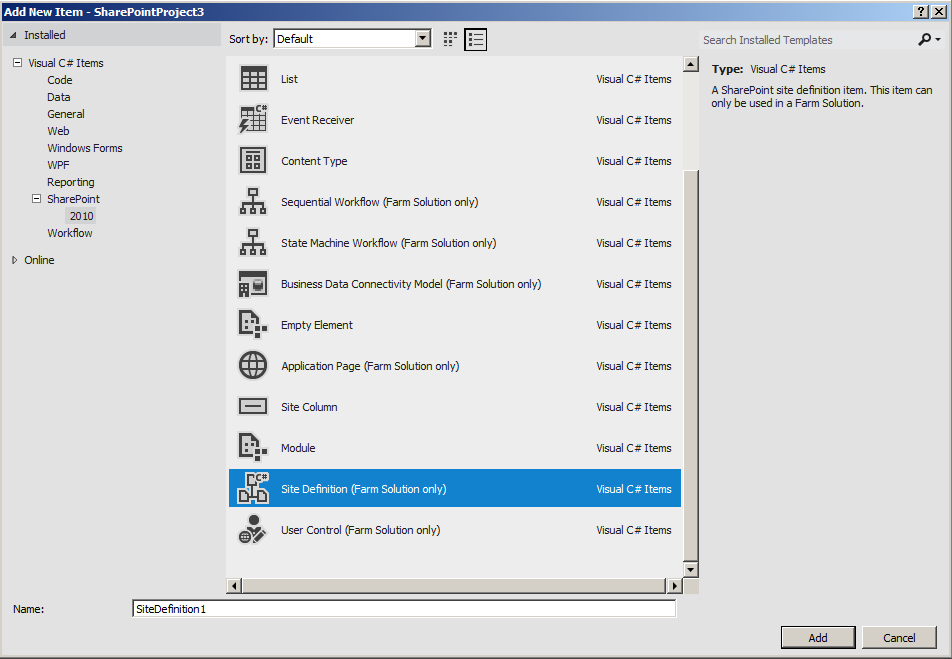Viewport: 952px width, 659px height.
Task: Click the Name input field
Action: point(404,609)
